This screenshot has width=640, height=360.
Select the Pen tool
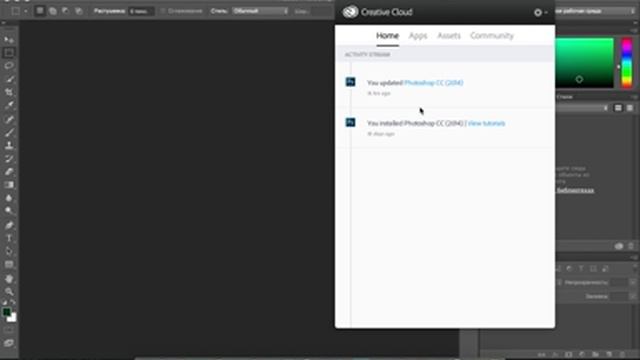click(x=9, y=225)
